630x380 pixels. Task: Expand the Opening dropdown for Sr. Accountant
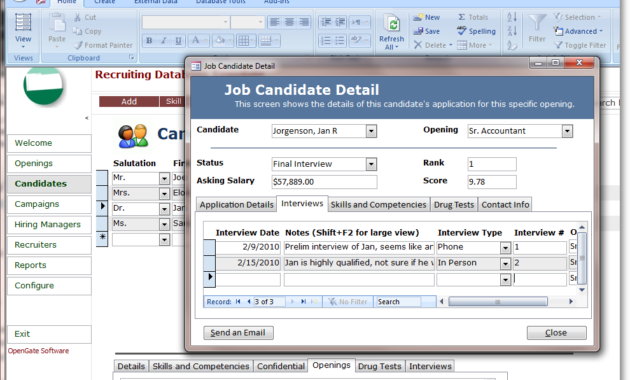pyautogui.click(x=567, y=131)
